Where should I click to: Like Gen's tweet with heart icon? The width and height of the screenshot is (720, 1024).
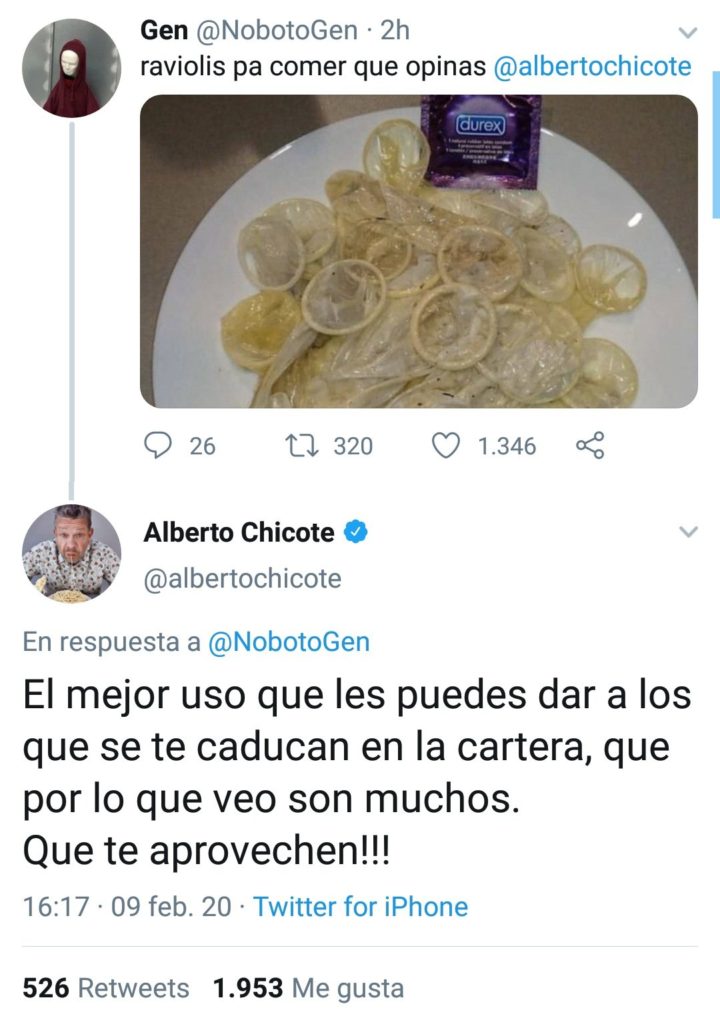[446, 445]
